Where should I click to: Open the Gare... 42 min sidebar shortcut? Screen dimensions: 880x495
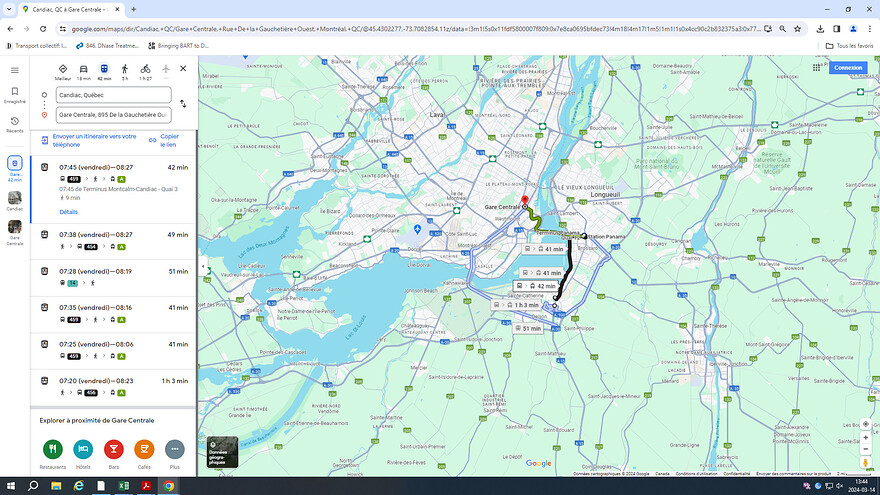coord(15,169)
